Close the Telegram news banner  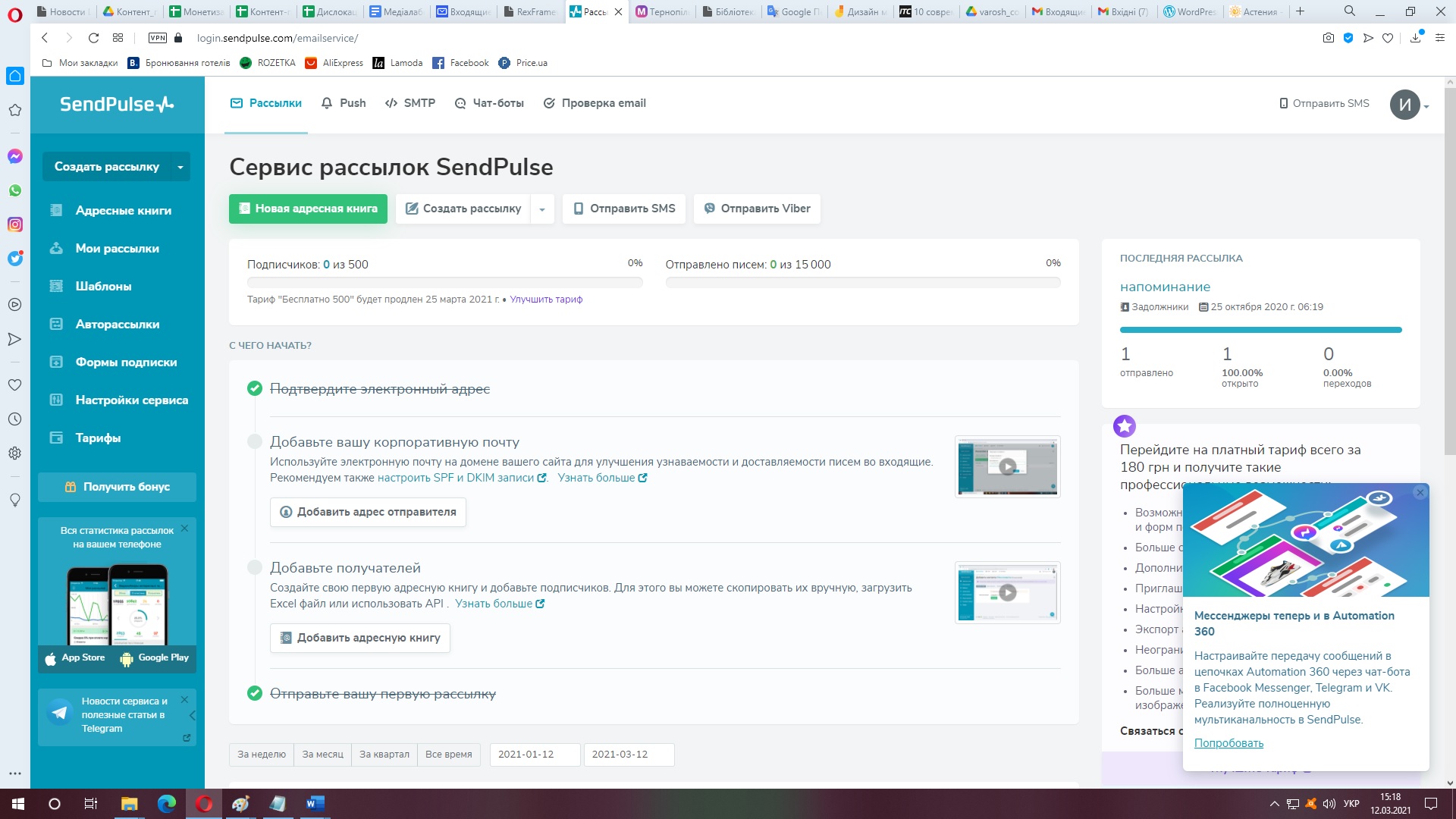[184, 699]
